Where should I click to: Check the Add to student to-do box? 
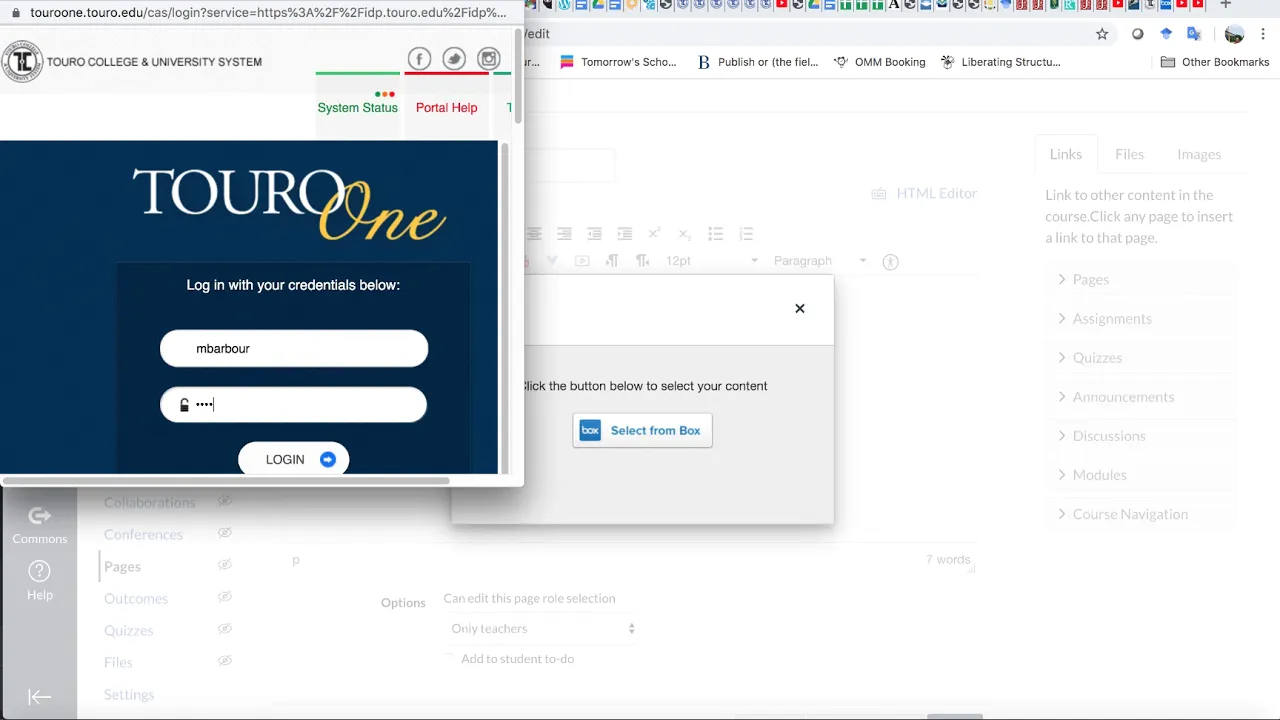click(x=449, y=659)
